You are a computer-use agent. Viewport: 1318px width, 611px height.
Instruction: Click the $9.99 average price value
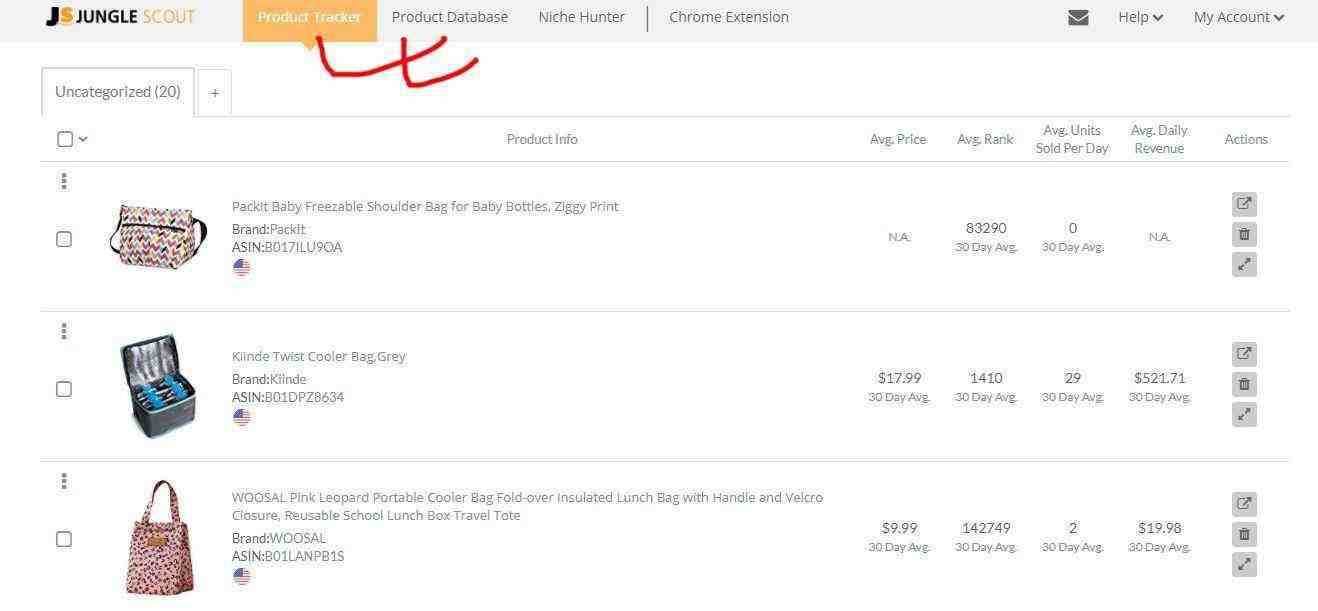[899, 528]
